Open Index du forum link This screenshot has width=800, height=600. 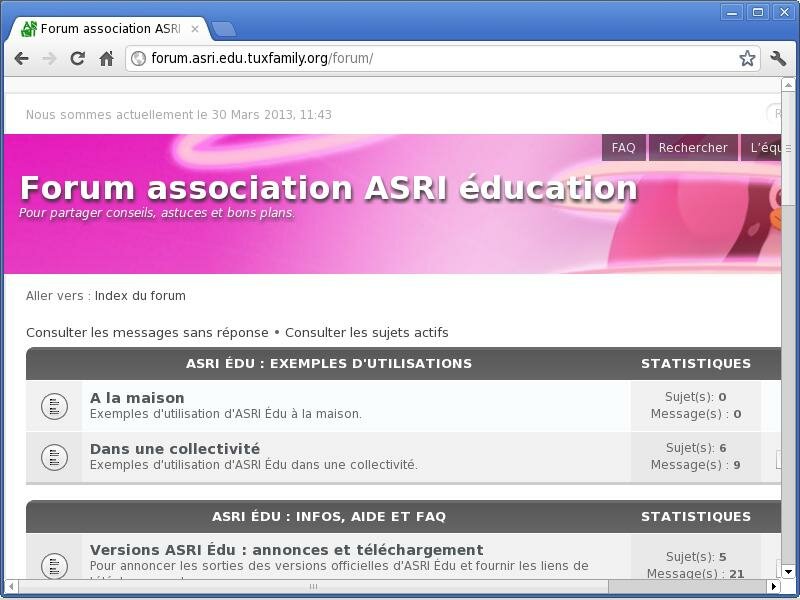pos(140,296)
